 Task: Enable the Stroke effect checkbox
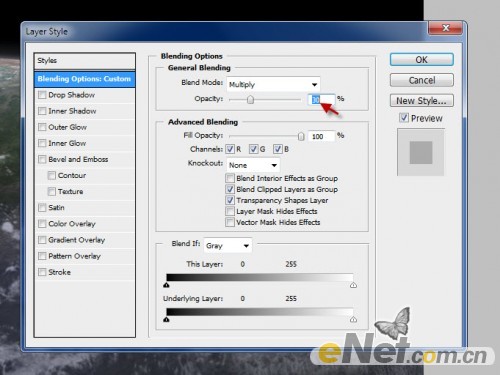point(42,272)
